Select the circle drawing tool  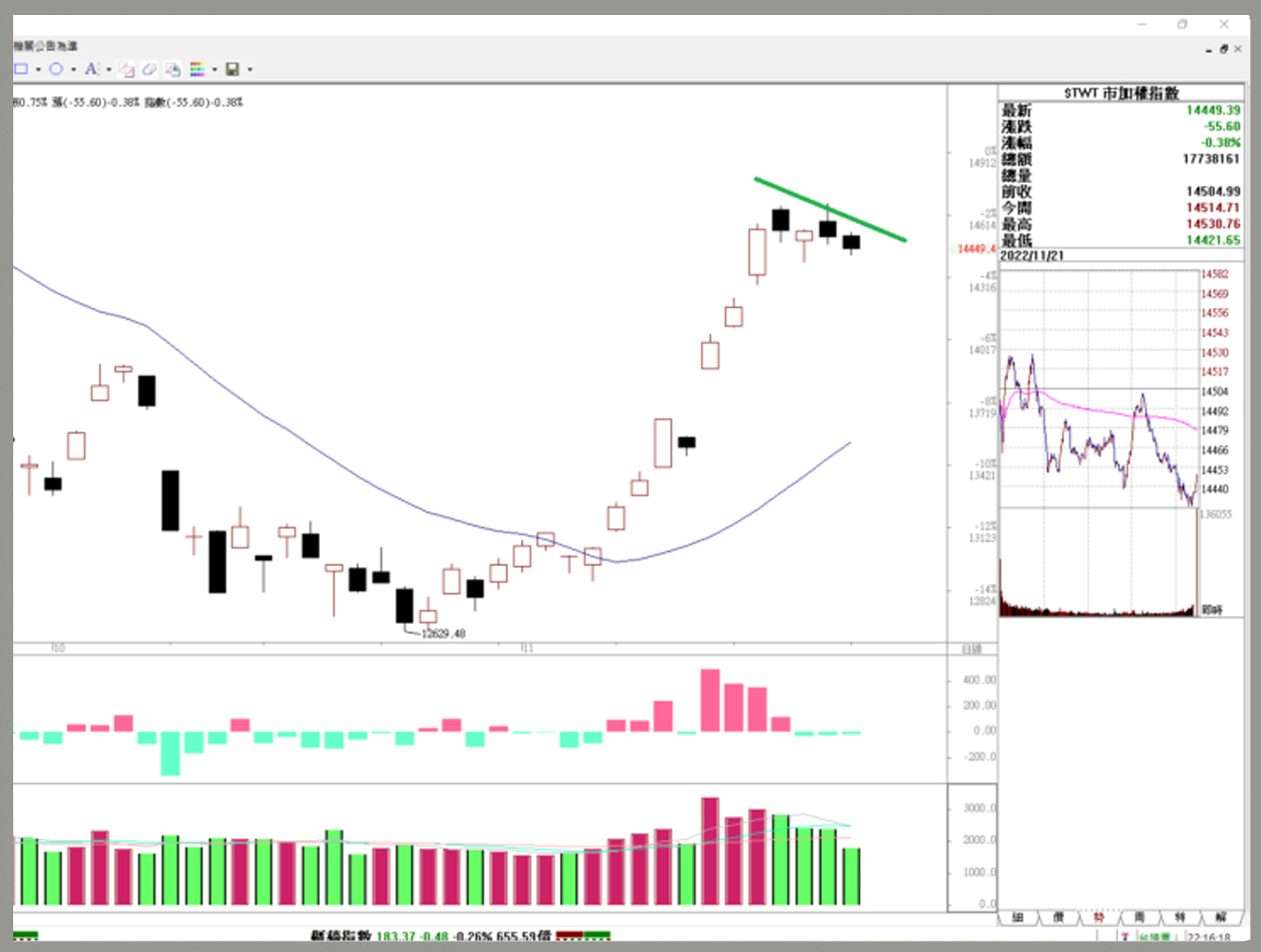point(56,69)
